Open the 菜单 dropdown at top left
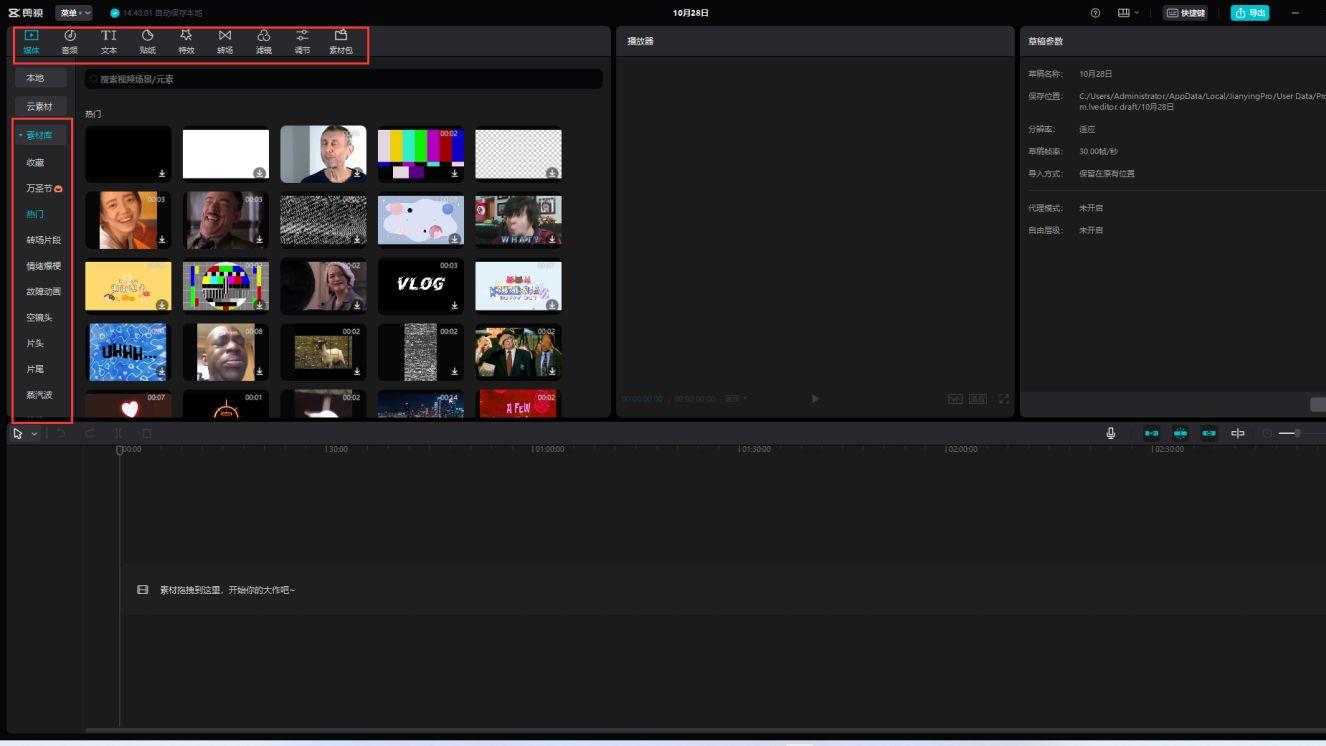The height and width of the screenshot is (746, 1326). [74, 13]
